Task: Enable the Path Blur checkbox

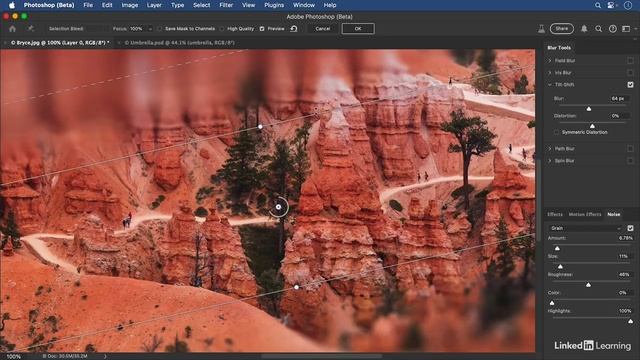Action: tap(630, 149)
